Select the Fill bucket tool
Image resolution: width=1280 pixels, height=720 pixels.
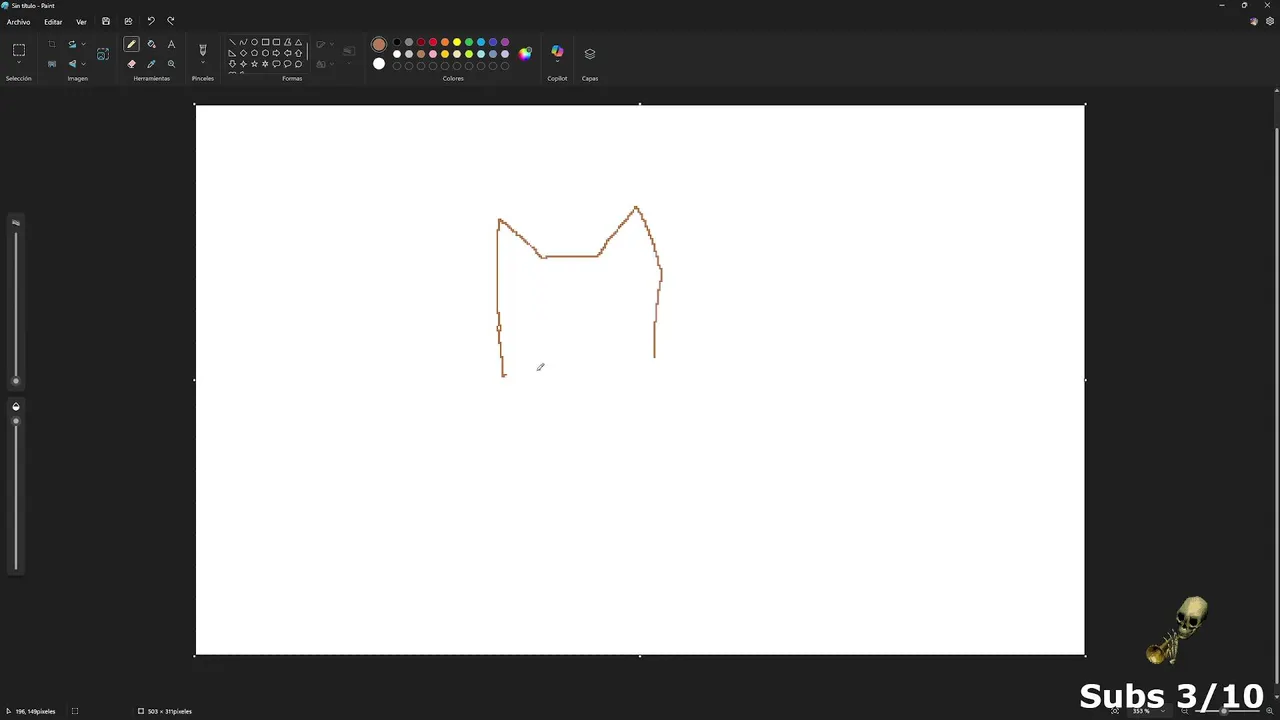(x=151, y=44)
